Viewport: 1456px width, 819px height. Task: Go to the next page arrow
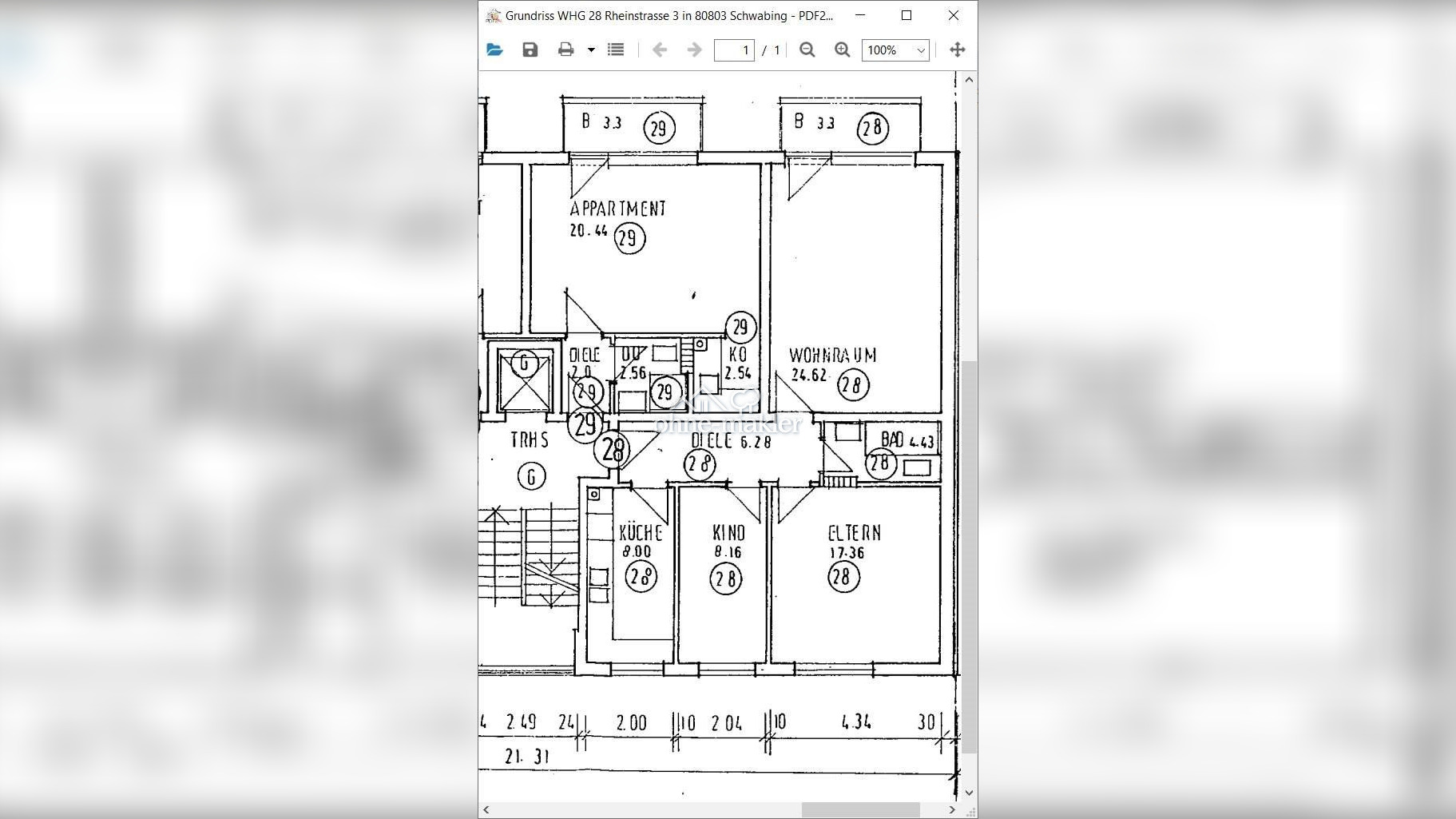click(x=694, y=50)
